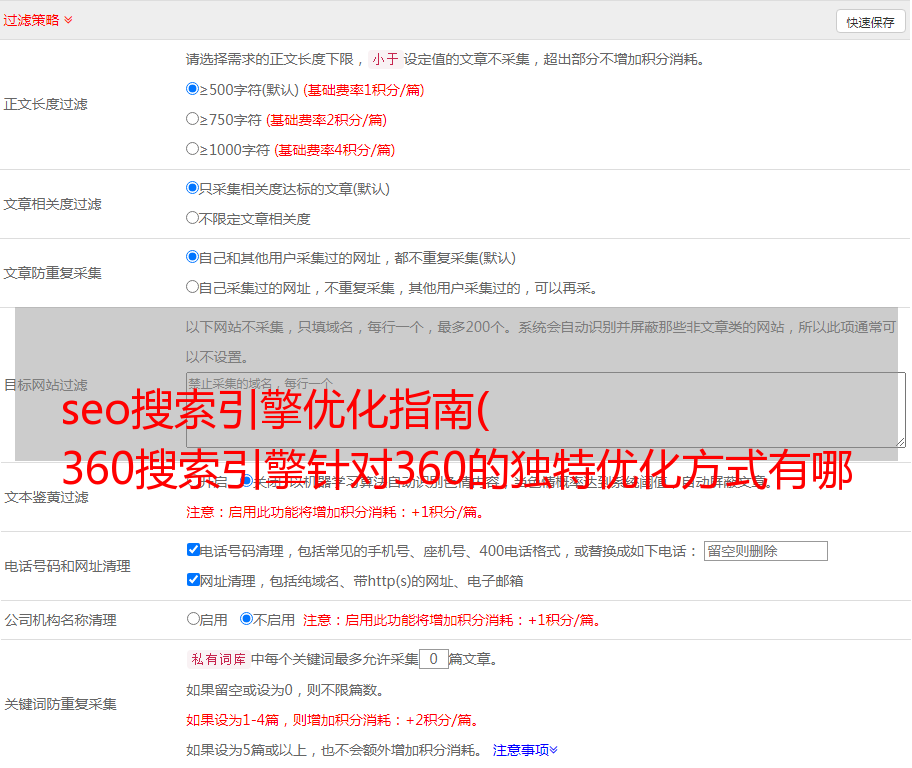
Task: Choose 只采集相关度达标的文章 option
Action: (193, 188)
